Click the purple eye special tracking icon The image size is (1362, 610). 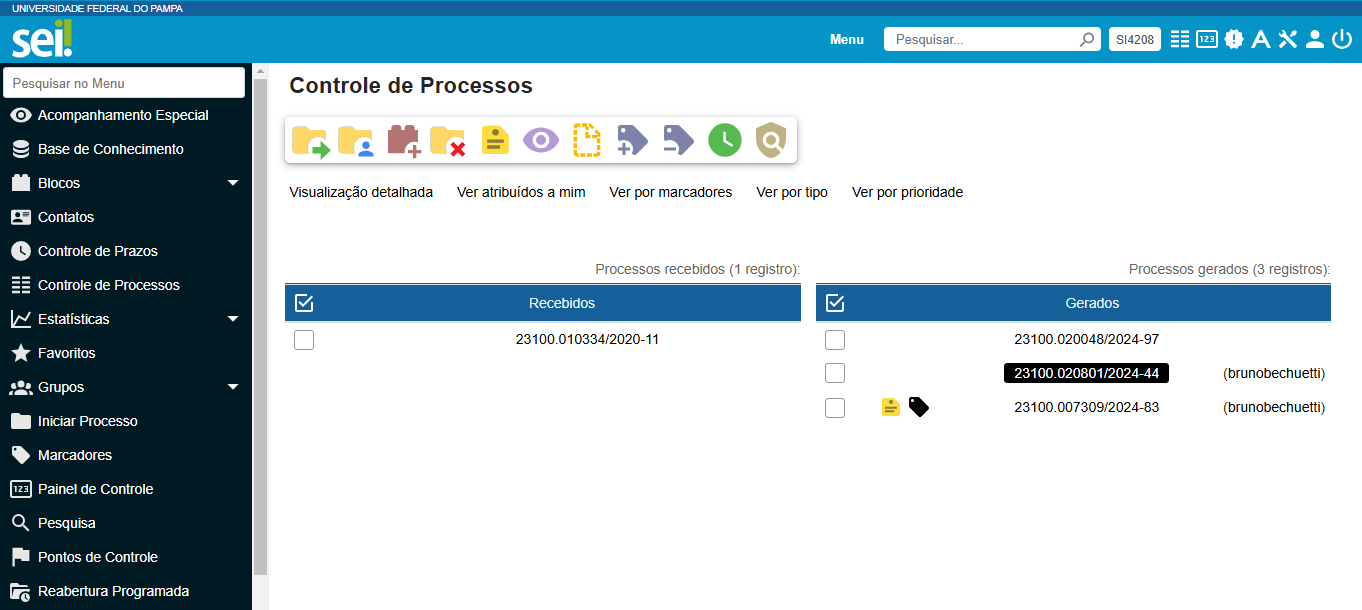point(541,140)
